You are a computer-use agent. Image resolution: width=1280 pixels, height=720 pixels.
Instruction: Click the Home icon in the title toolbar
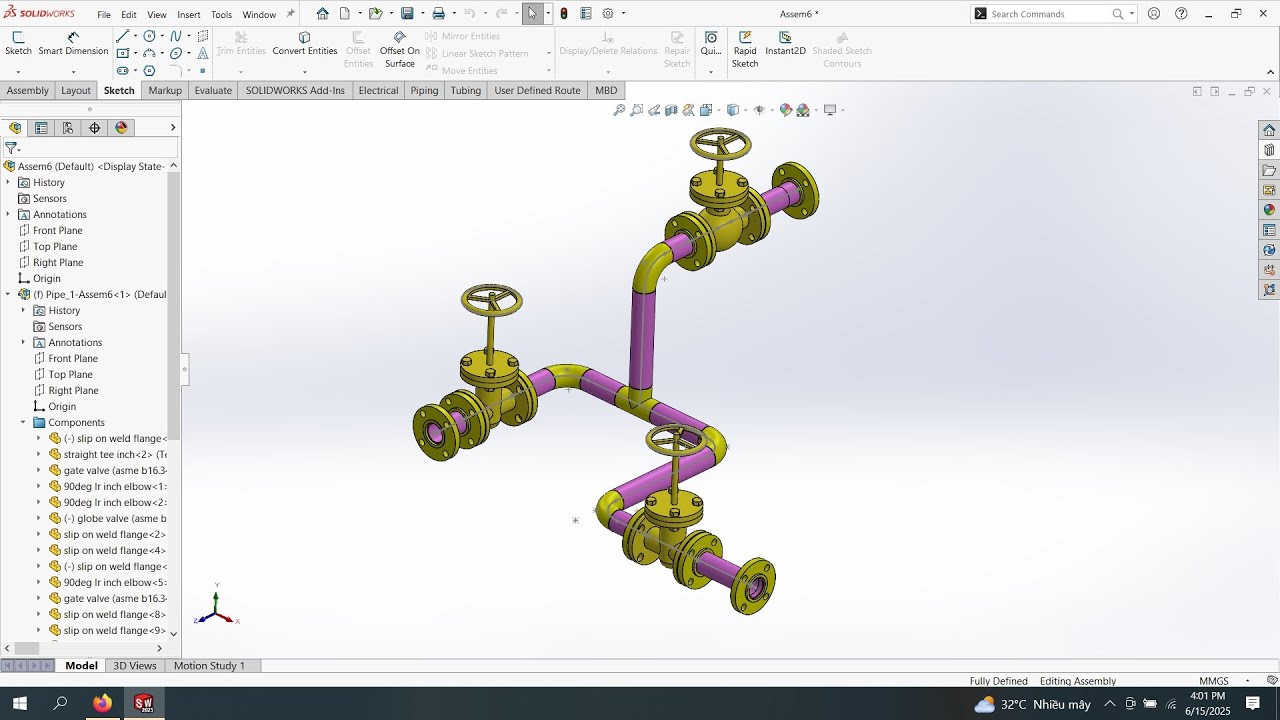(x=322, y=13)
